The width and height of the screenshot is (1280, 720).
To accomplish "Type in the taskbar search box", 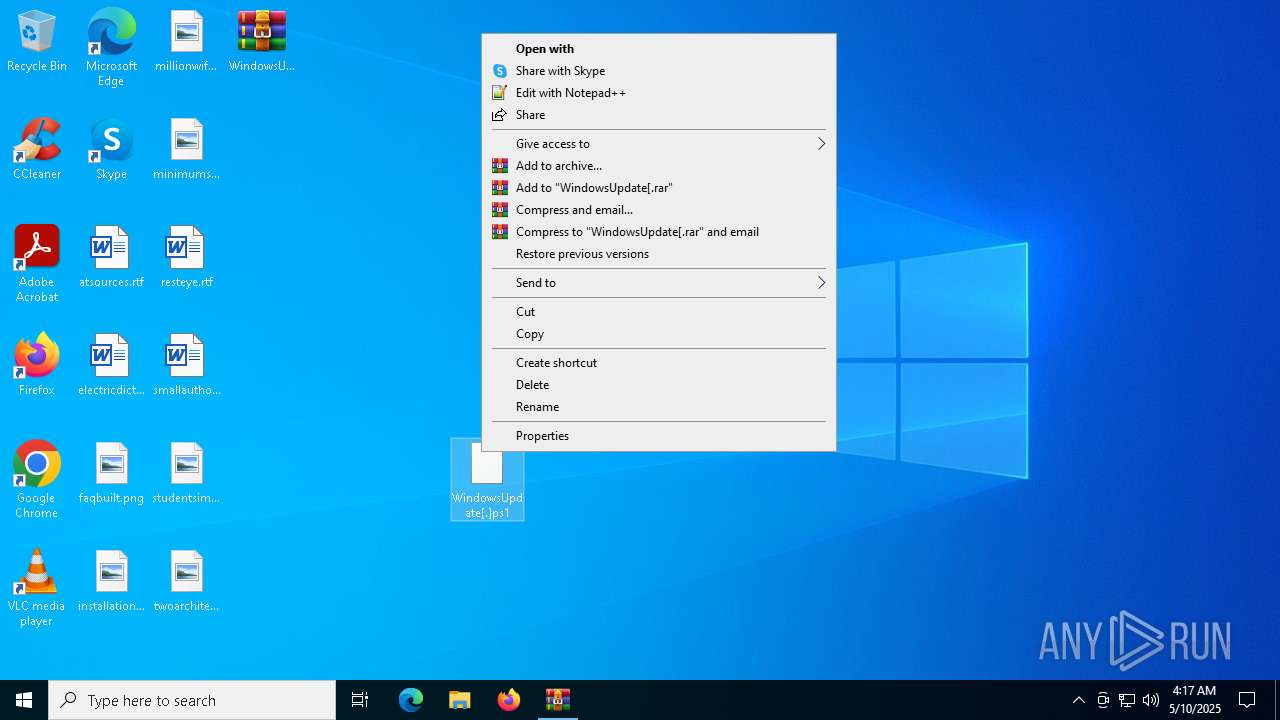I will [x=192, y=700].
